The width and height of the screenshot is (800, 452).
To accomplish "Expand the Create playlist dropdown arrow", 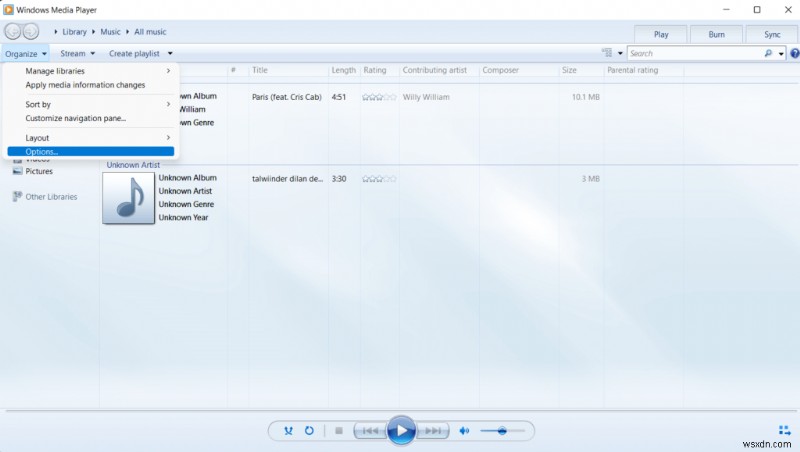I will tap(170, 53).
